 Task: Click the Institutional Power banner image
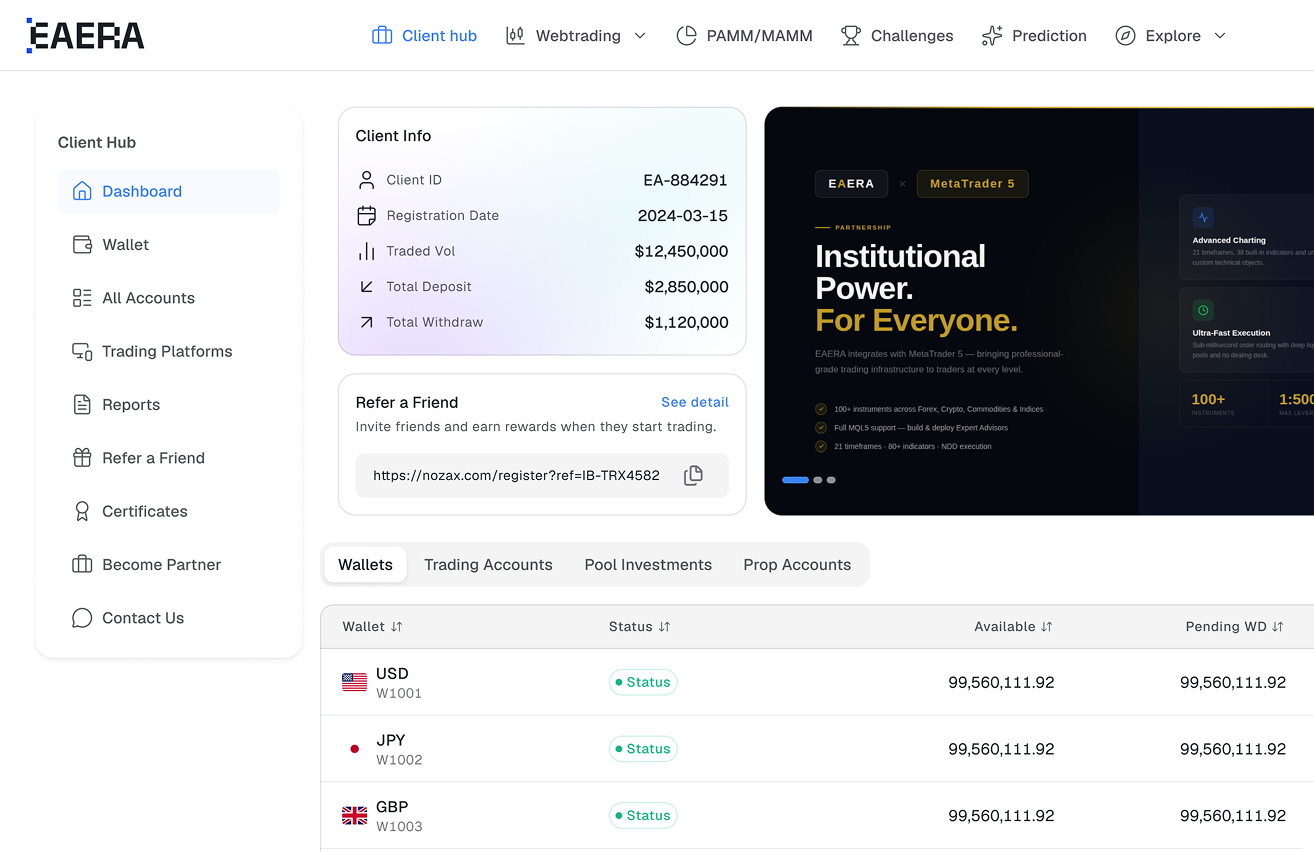(x=1039, y=311)
